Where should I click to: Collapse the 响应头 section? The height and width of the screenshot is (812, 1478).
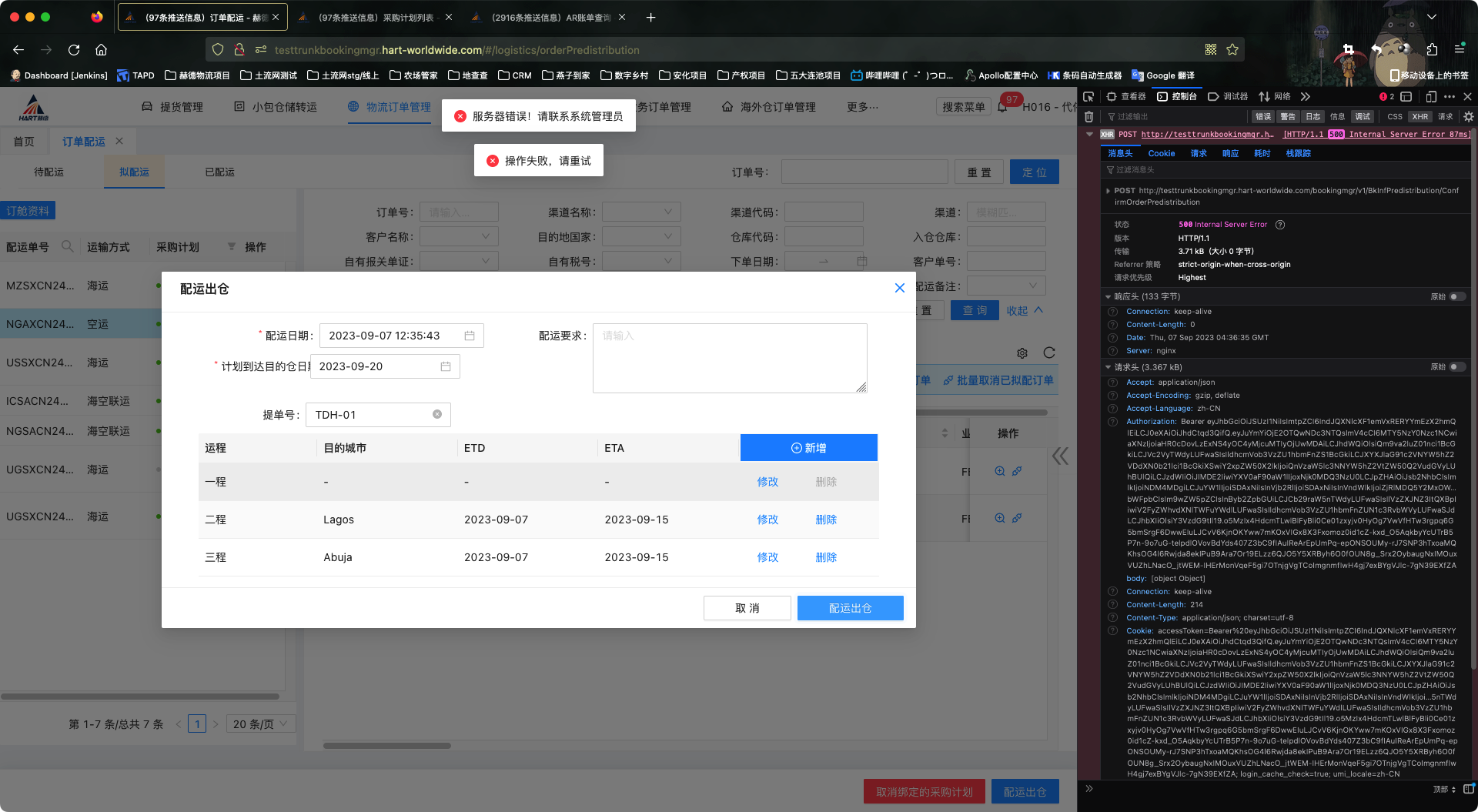(1108, 296)
